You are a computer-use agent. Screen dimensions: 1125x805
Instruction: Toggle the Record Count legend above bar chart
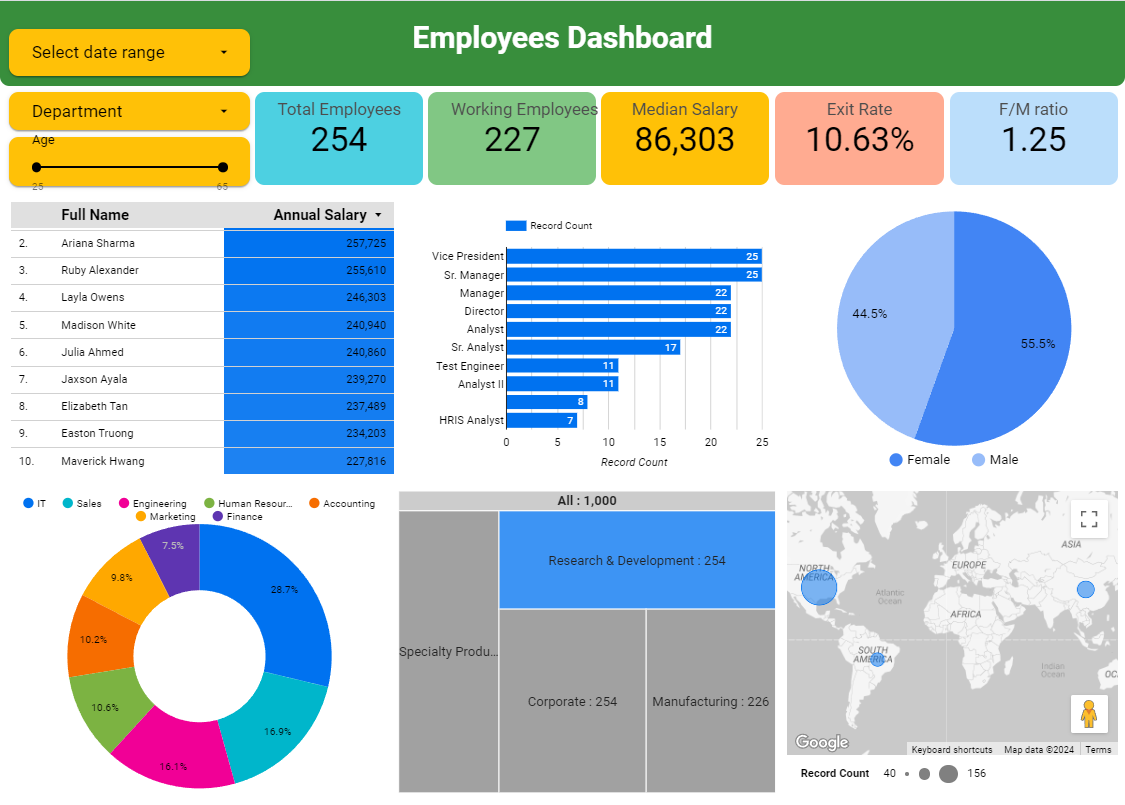pyautogui.click(x=545, y=226)
